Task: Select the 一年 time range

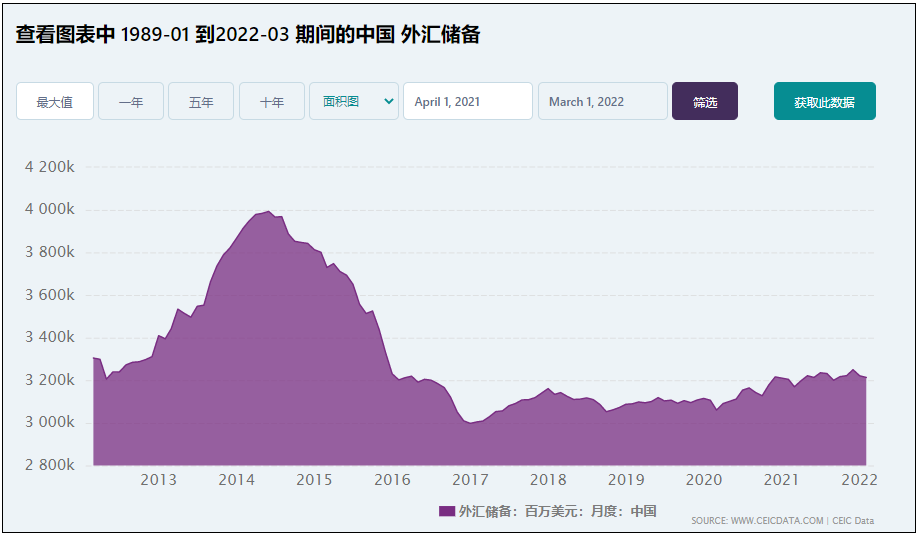Action: pyautogui.click(x=131, y=101)
